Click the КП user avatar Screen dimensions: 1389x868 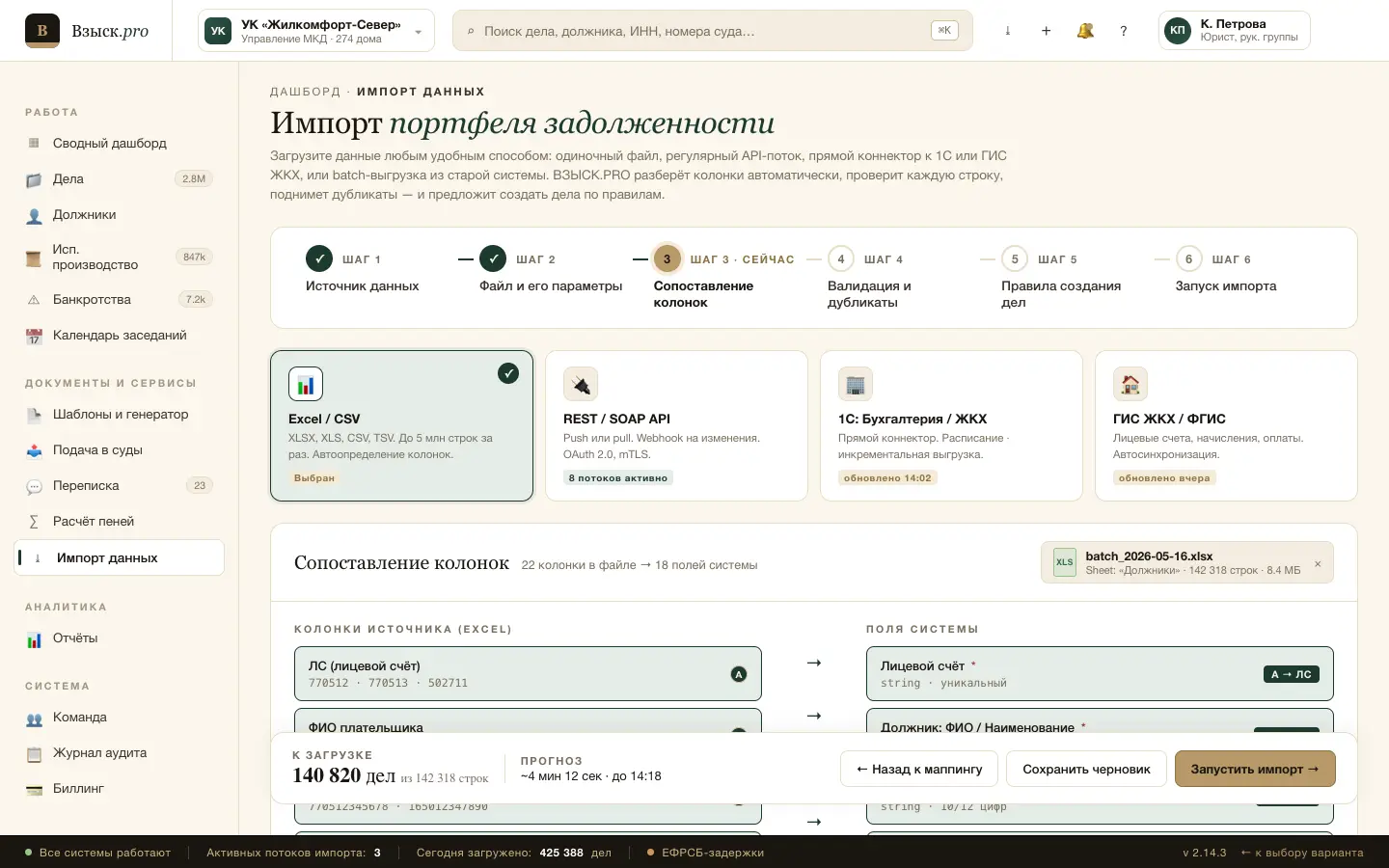click(1178, 31)
